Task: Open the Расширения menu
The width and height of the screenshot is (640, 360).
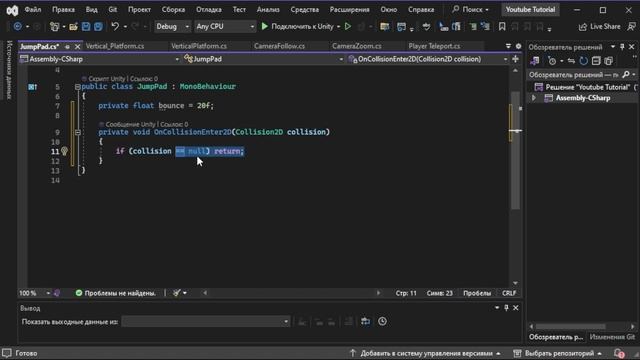Action: [349, 9]
